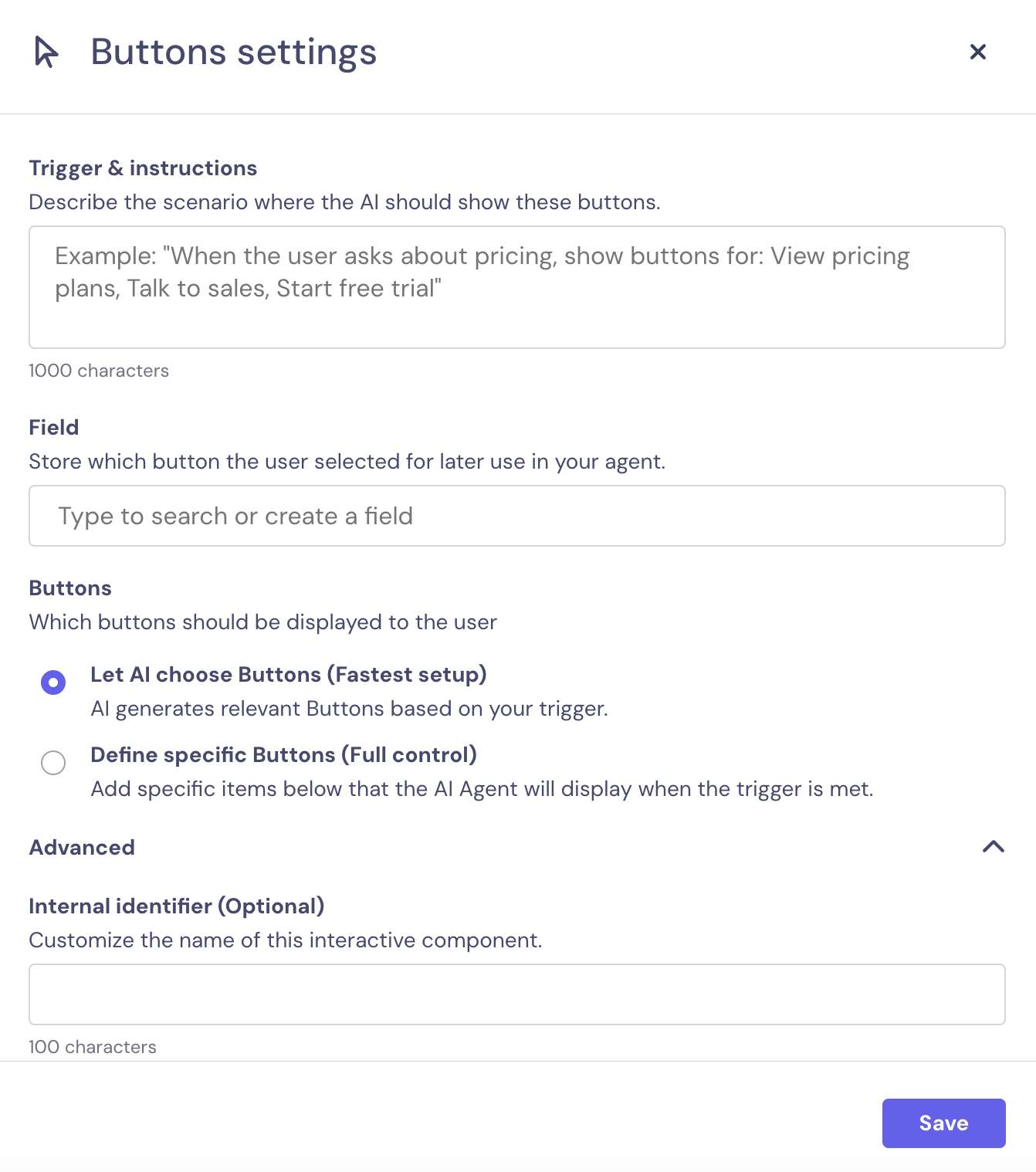Click the cursor icon beside Buttons settings
The width and height of the screenshot is (1036, 1172).
coord(46,52)
